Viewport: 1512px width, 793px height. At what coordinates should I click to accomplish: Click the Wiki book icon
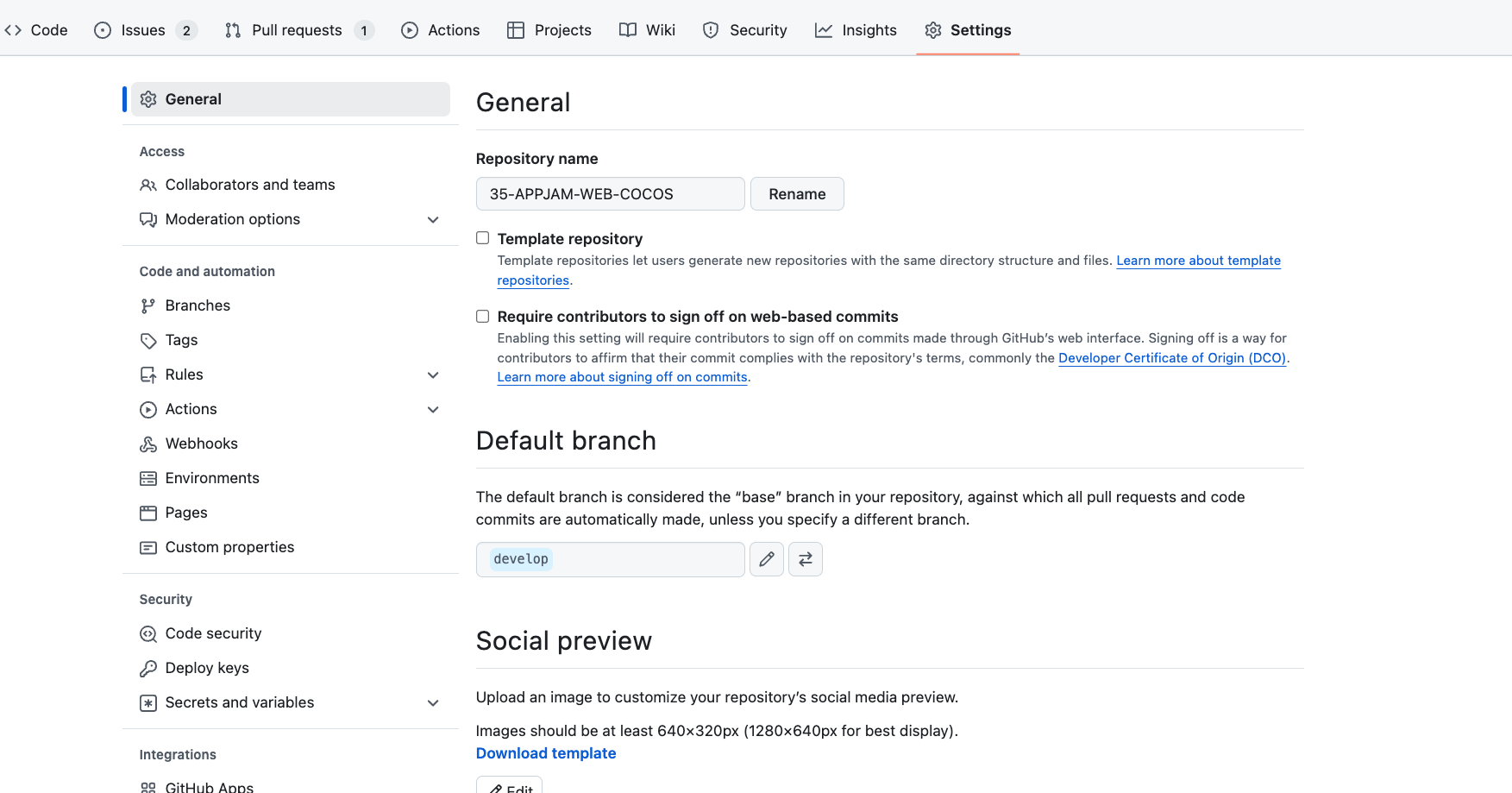628,30
